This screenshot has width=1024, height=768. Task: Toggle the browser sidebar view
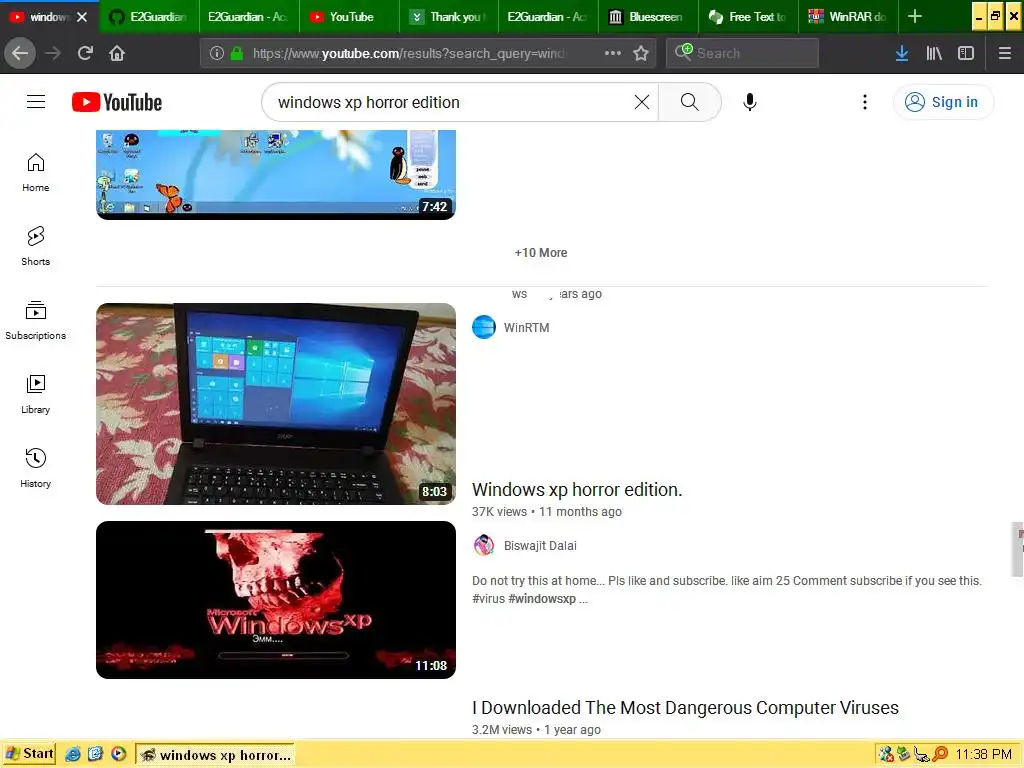[966, 53]
